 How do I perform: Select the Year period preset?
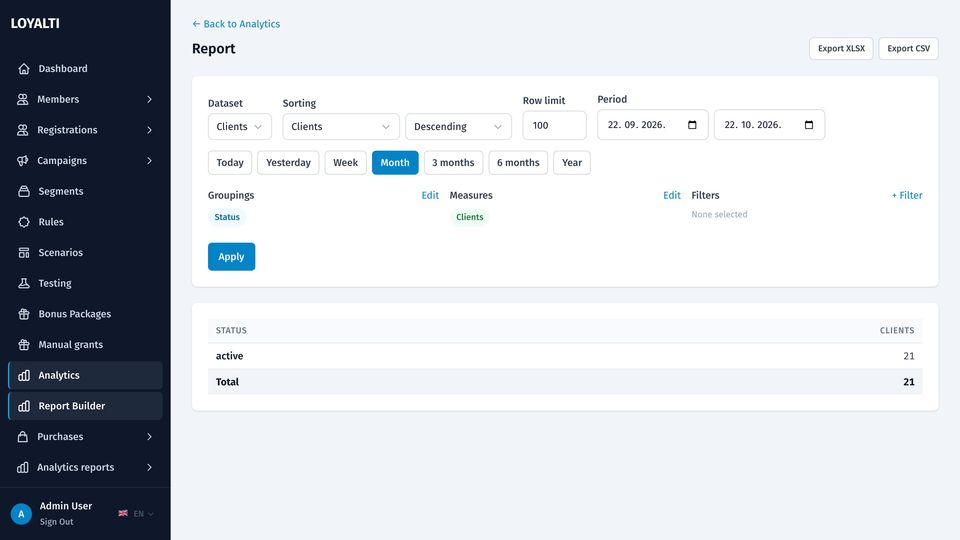click(x=572, y=163)
